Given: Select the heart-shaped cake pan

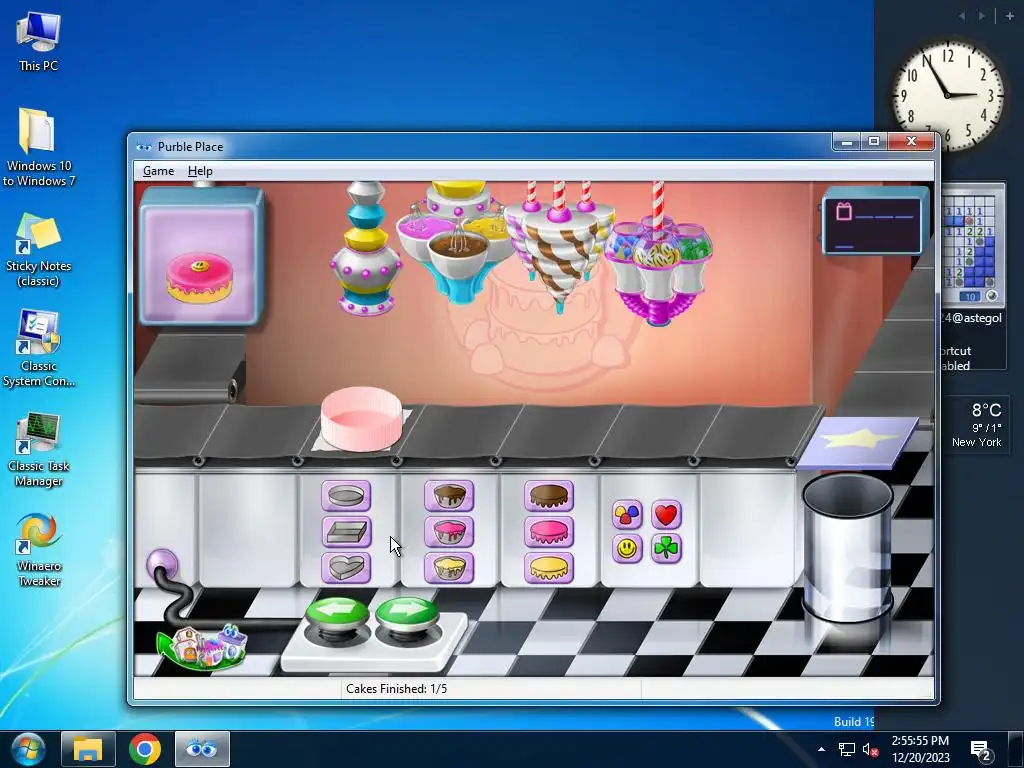Looking at the screenshot, I should 346,567.
